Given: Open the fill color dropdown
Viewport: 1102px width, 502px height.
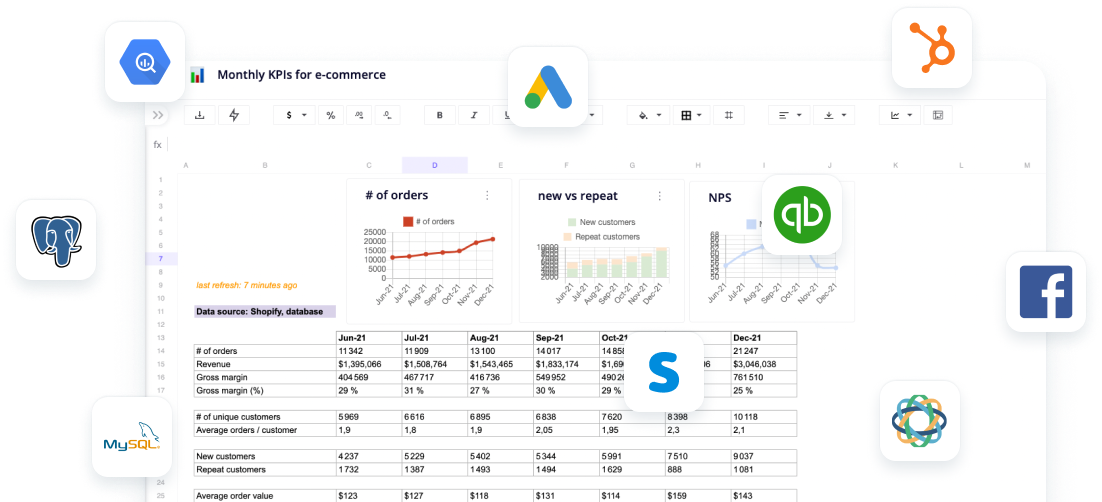Looking at the screenshot, I should [x=649, y=115].
